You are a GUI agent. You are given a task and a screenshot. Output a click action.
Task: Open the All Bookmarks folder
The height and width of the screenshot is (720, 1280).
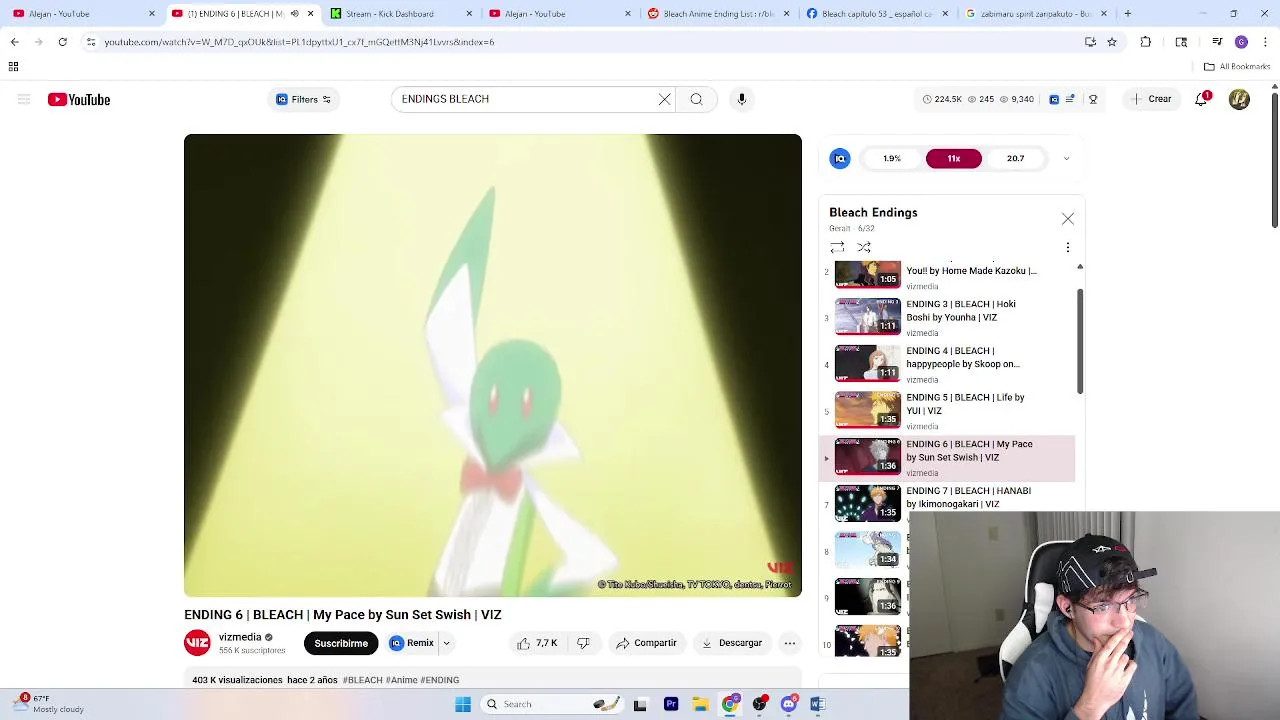1237,67
